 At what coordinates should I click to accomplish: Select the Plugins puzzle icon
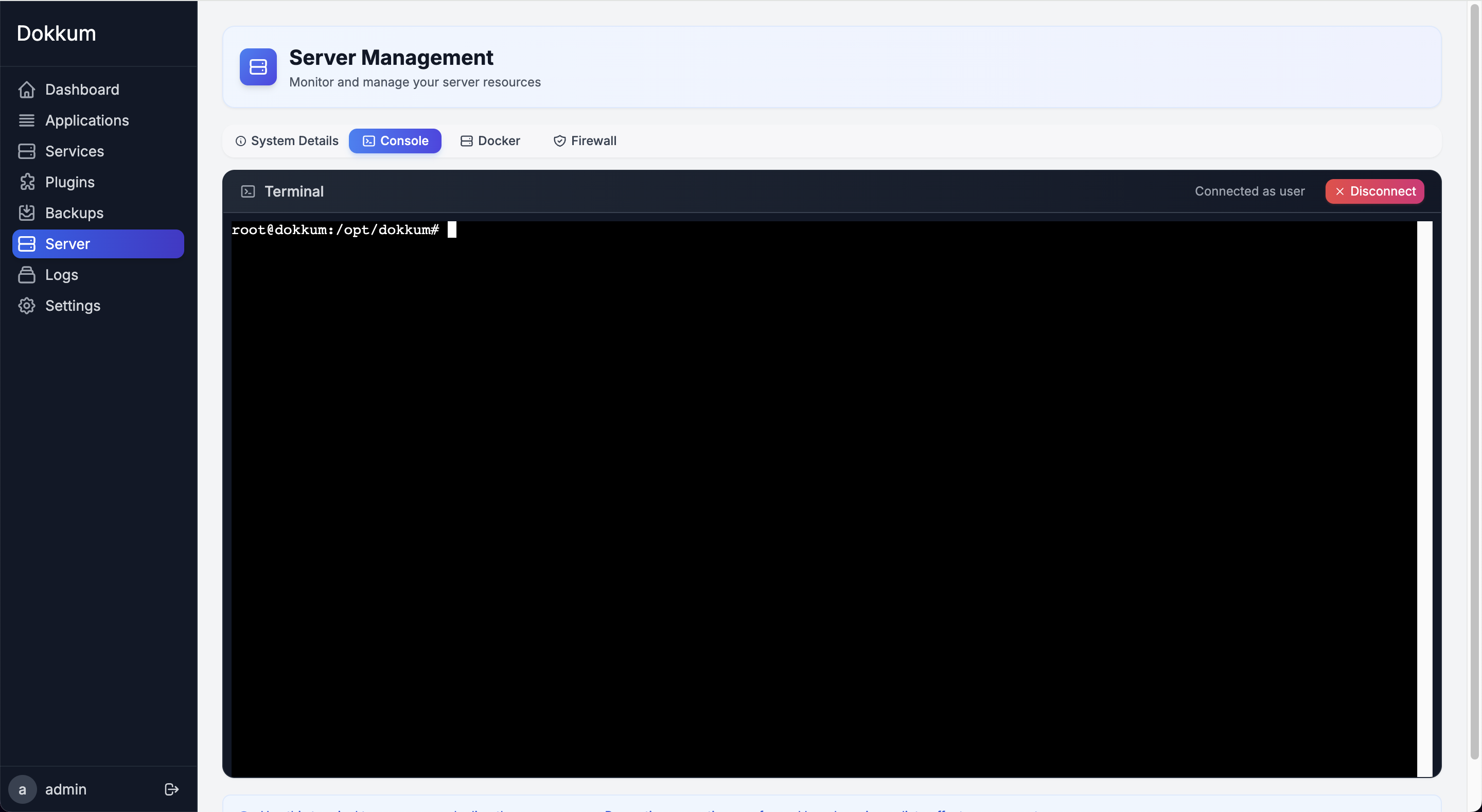pyautogui.click(x=27, y=182)
